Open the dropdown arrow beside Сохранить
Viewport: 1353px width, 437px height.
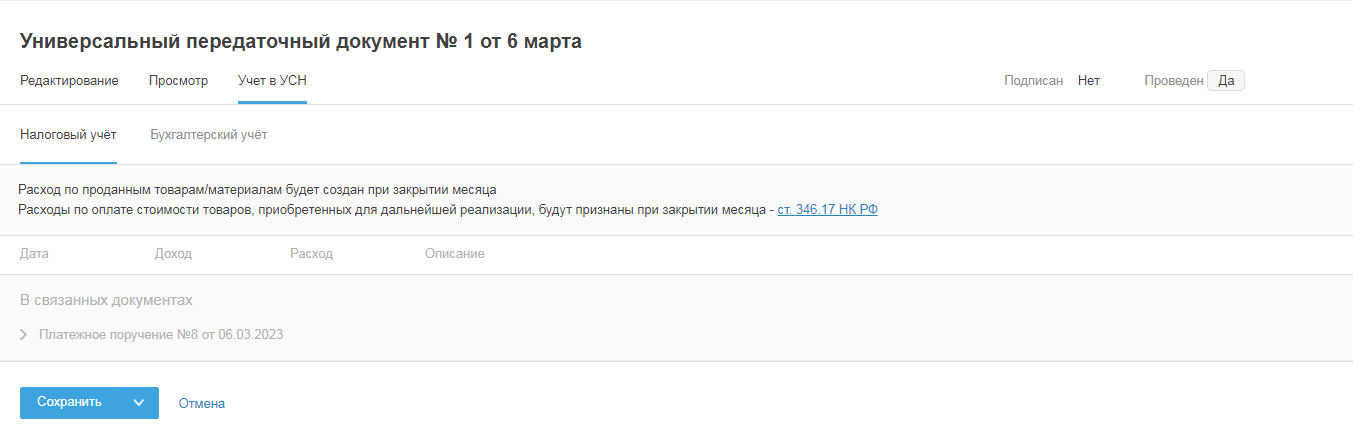click(x=139, y=403)
